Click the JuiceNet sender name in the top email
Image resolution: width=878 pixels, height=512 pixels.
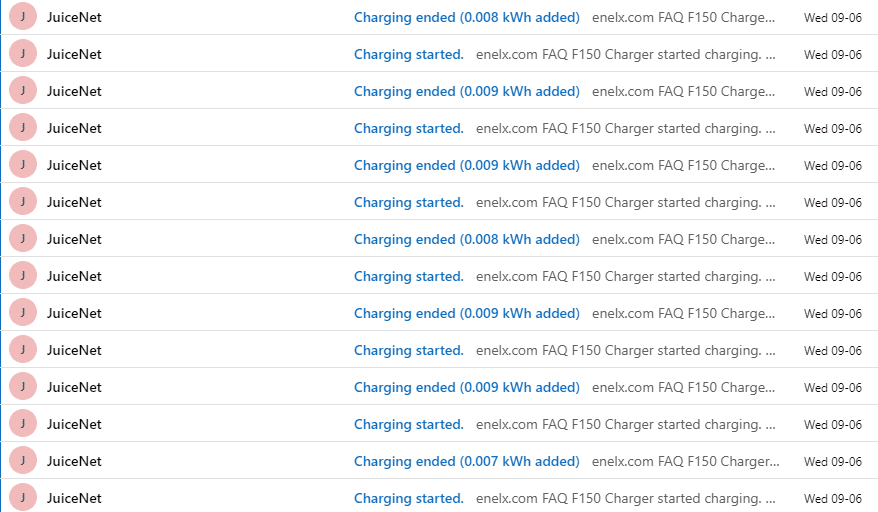pos(74,17)
